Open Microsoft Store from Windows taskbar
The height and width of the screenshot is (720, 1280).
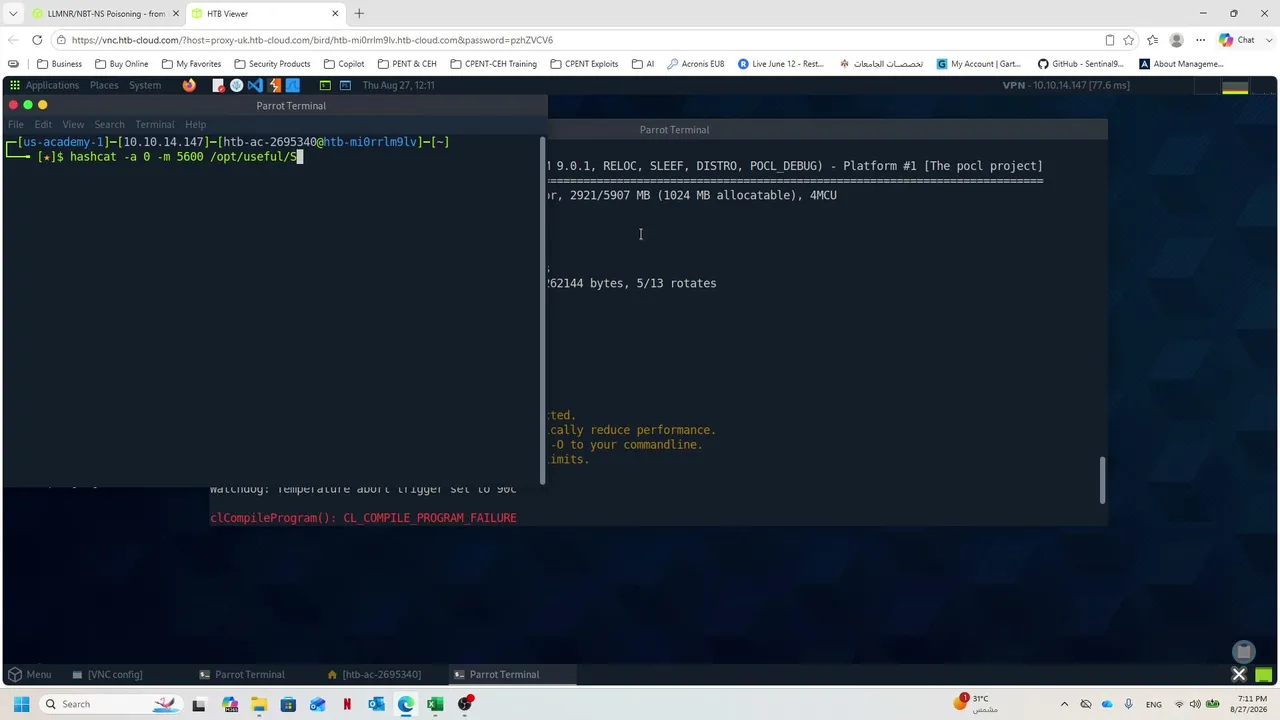click(x=288, y=704)
